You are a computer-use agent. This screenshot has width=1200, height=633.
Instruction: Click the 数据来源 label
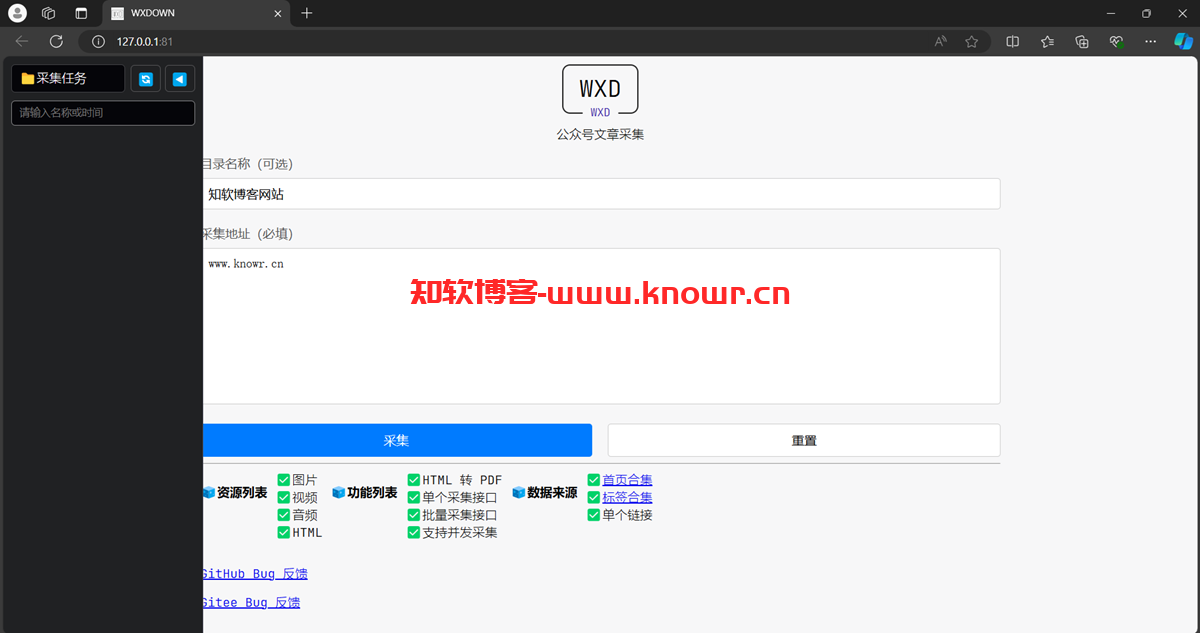pos(552,493)
